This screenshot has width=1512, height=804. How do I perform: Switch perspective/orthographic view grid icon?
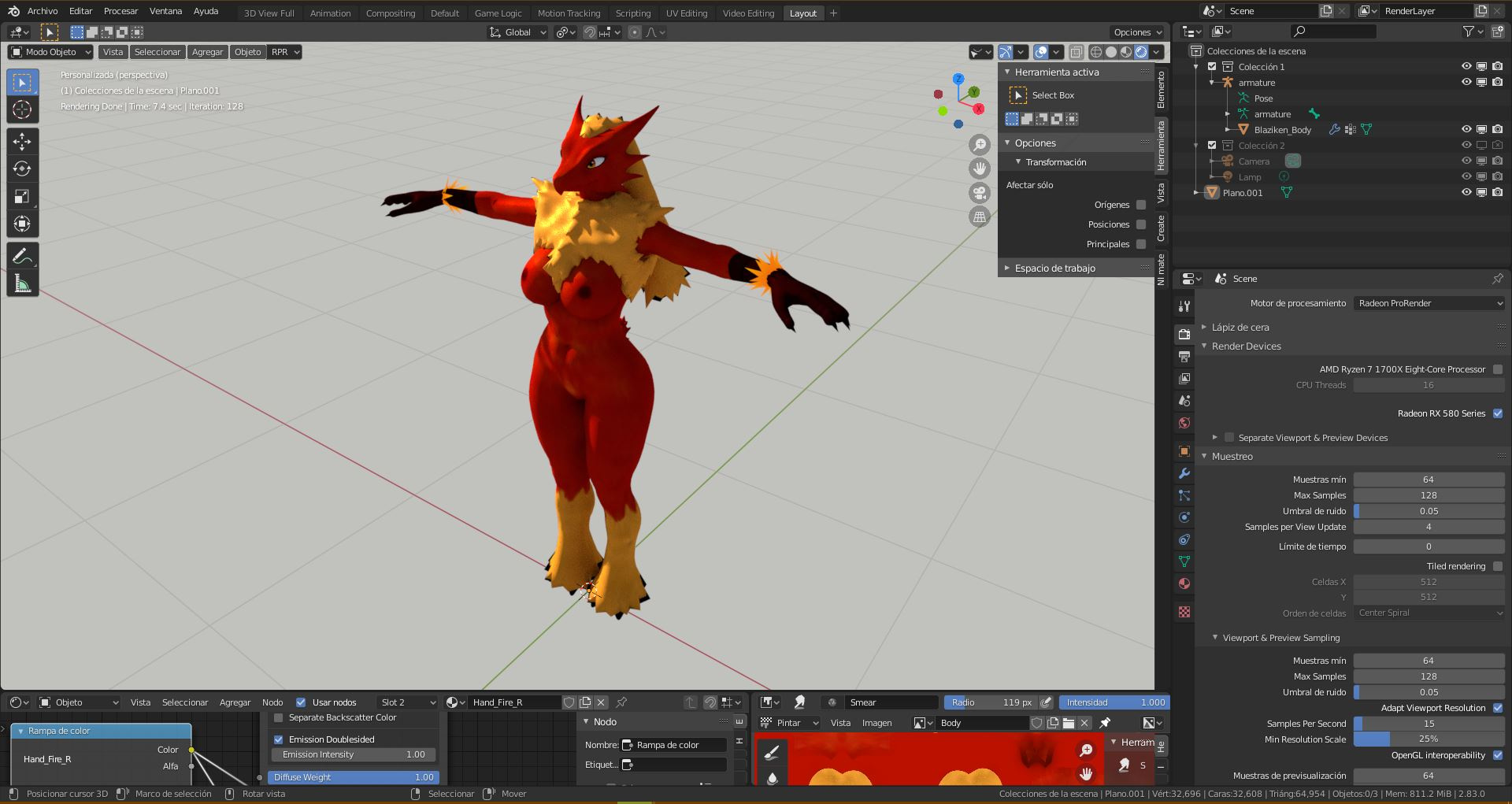click(980, 217)
